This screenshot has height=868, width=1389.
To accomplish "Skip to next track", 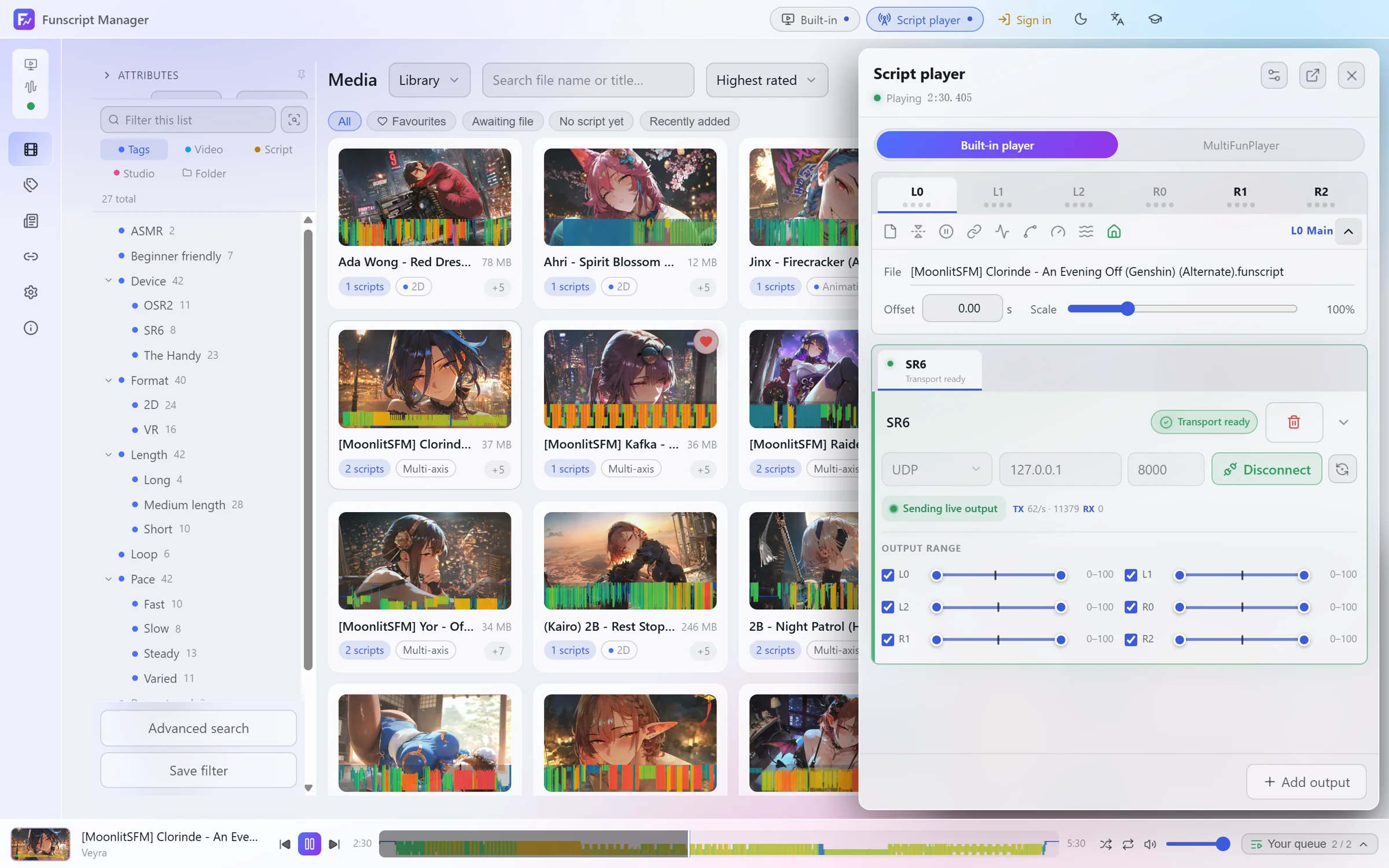I will pos(335,844).
